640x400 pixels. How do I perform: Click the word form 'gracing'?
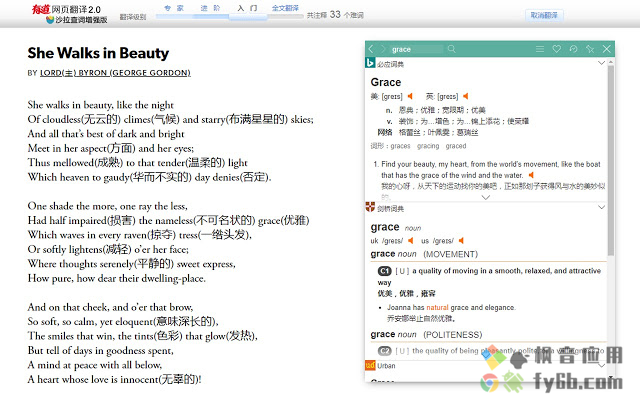(428, 146)
